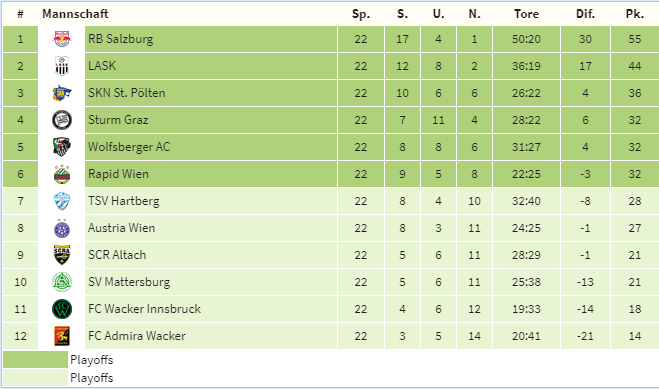Click the Austria Wien purple crest
This screenshot has height=389, width=659.
tap(62, 228)
